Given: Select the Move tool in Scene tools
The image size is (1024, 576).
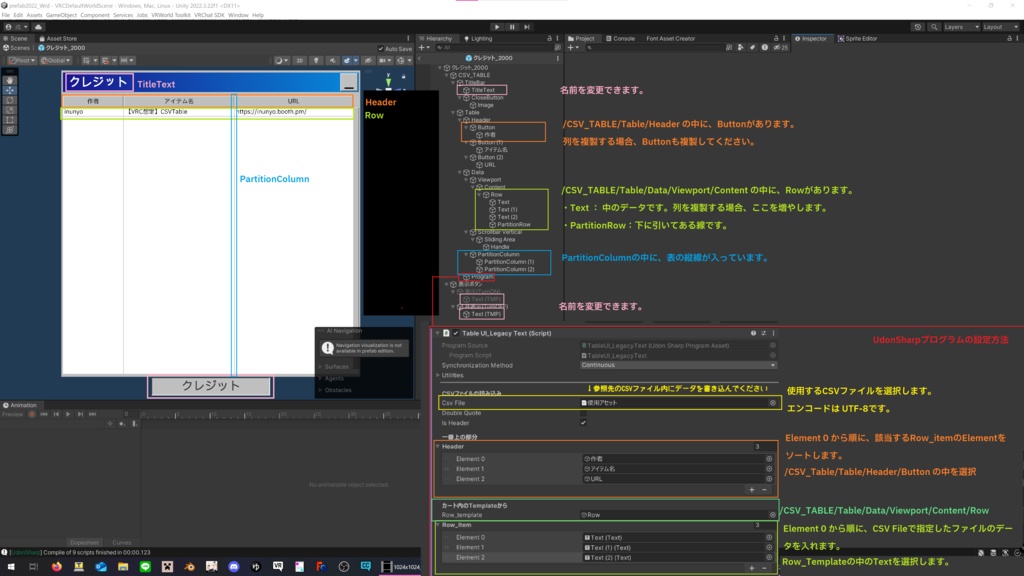Looking at the screenshot, I should click(10, 90).
